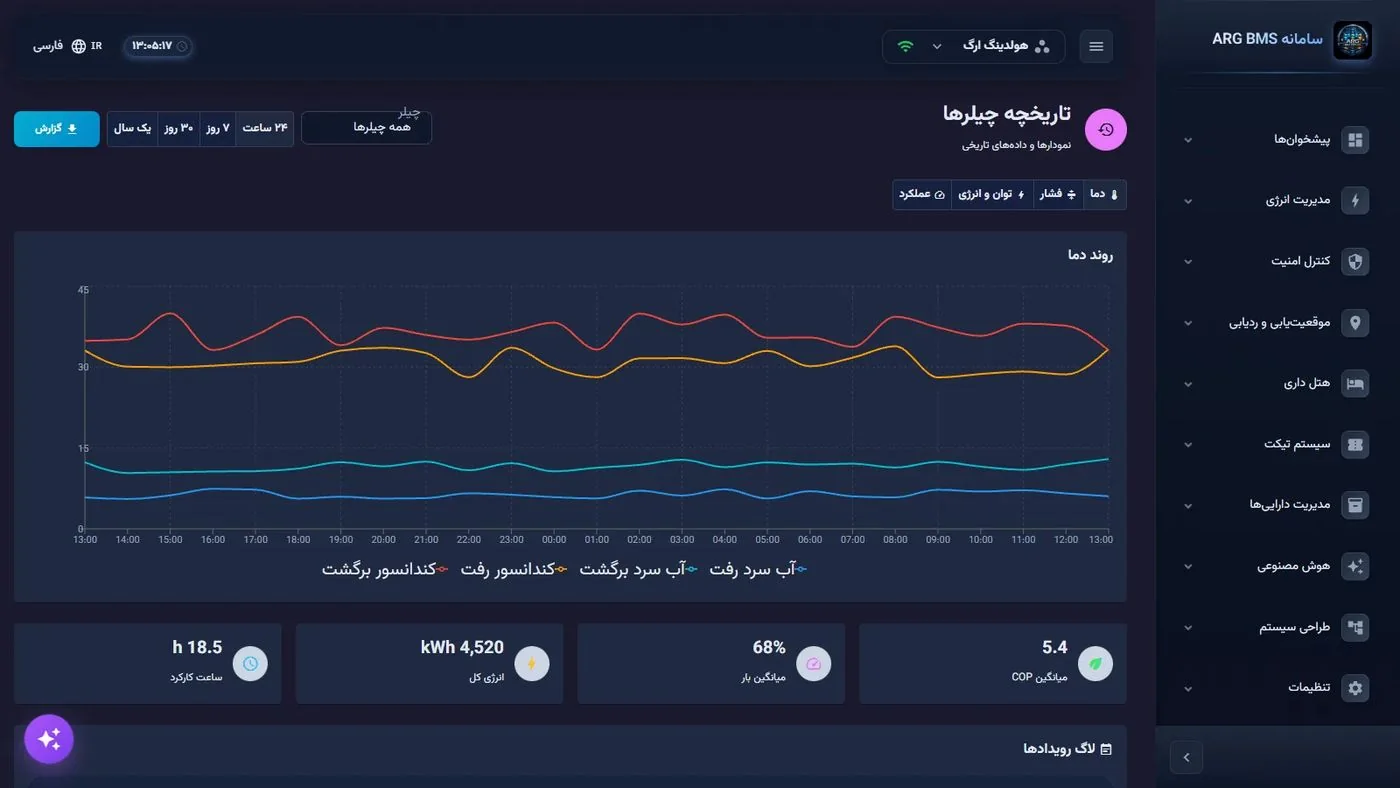Switch to the عملکرد tab

click(922, 194)
